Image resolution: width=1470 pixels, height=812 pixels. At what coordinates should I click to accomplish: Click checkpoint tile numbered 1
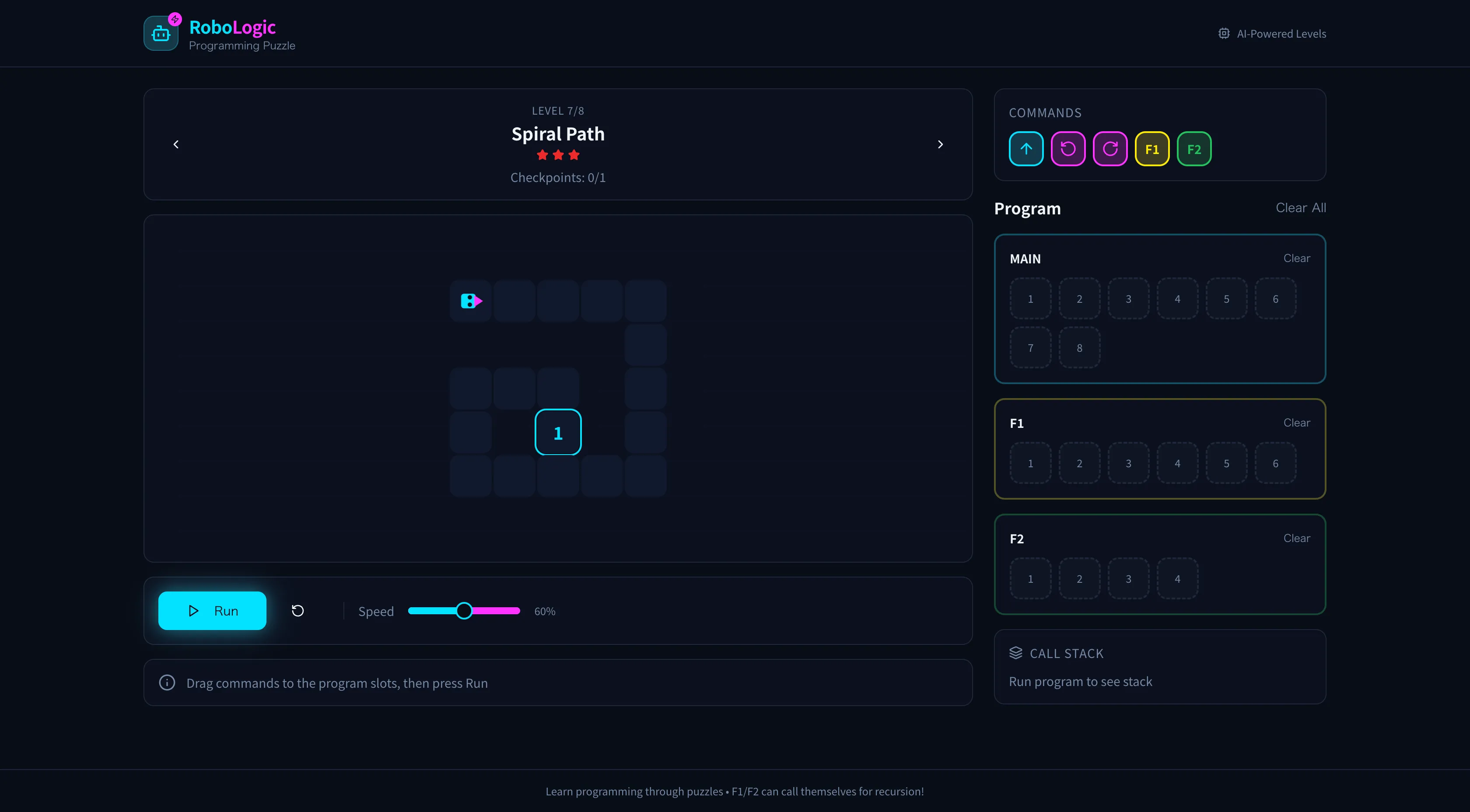(x=557, y=433)
